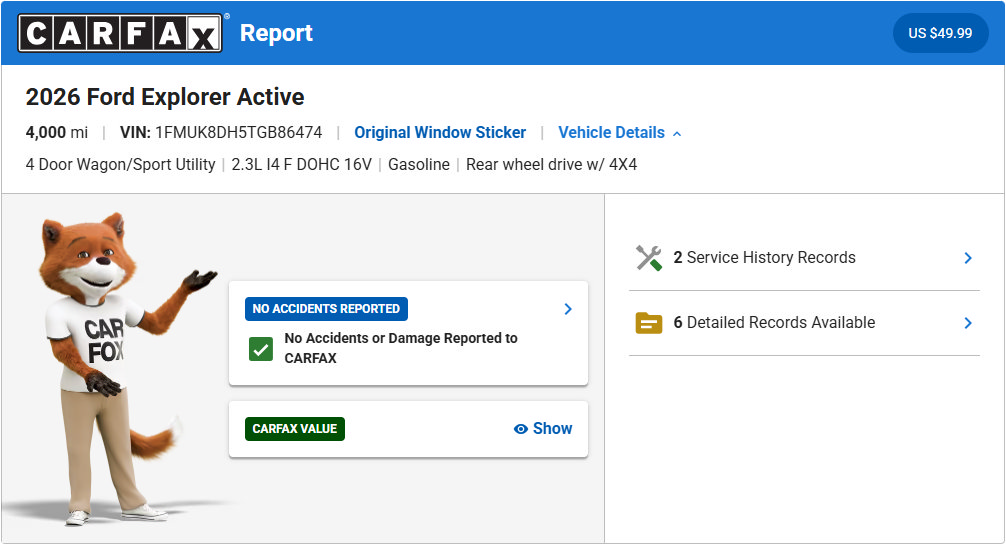Screen dimensions: 1006x544
Task: Click the 'Report' header text
Action: 276,33
